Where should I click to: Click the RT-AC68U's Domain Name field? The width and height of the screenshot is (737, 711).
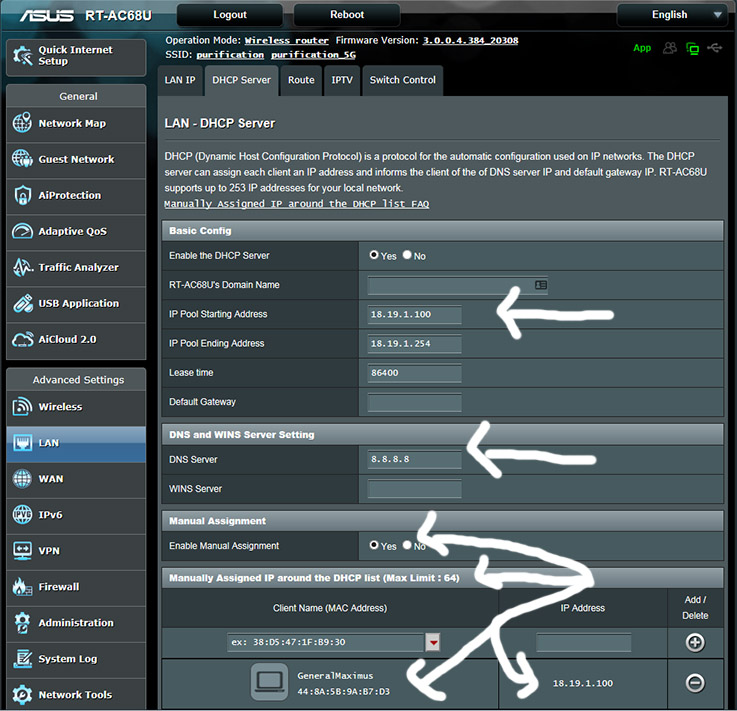coord(458,285)
